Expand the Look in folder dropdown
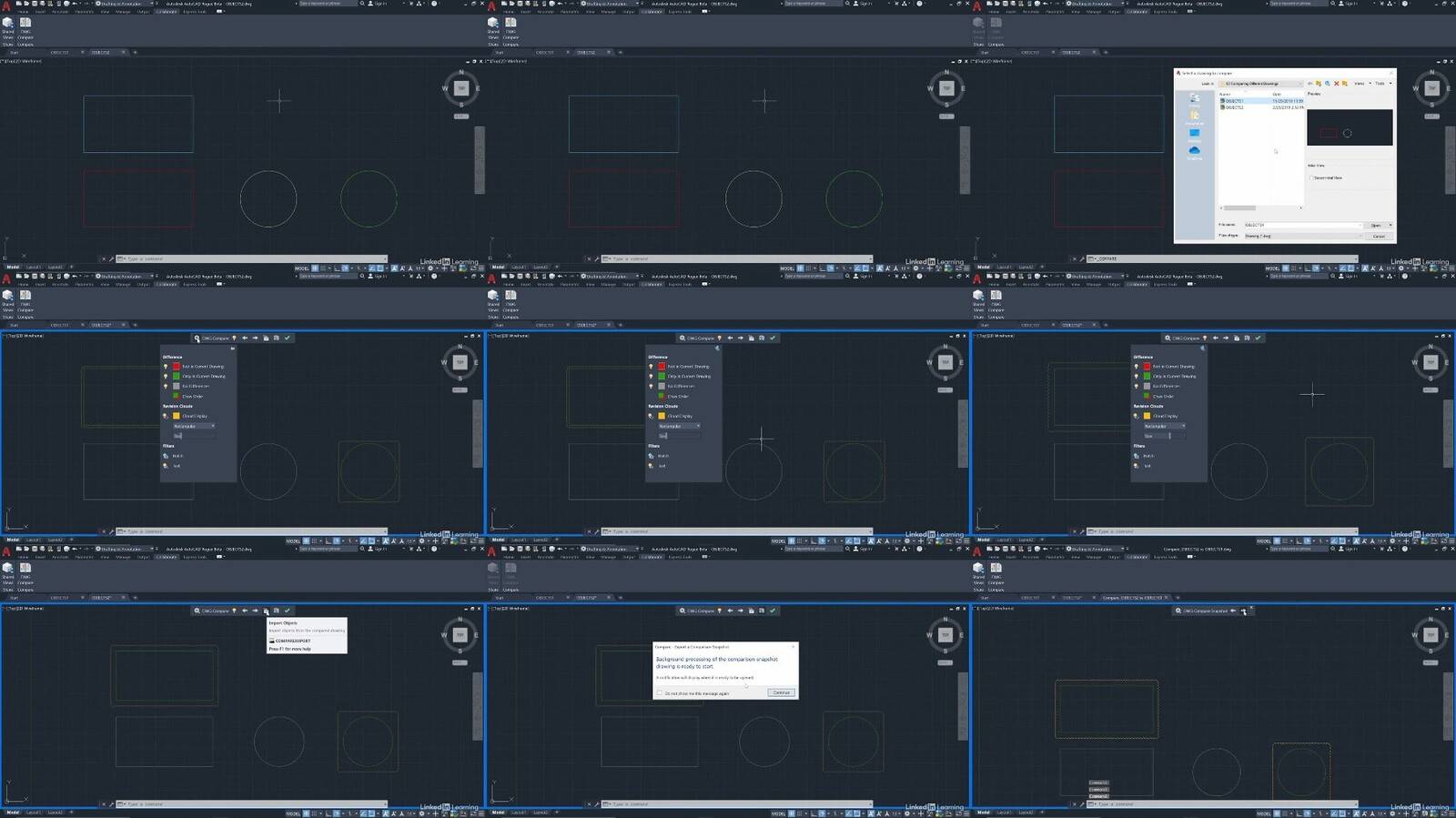Image resolution: width=1456 pixels, height=818 pixels. (1300, 84)
